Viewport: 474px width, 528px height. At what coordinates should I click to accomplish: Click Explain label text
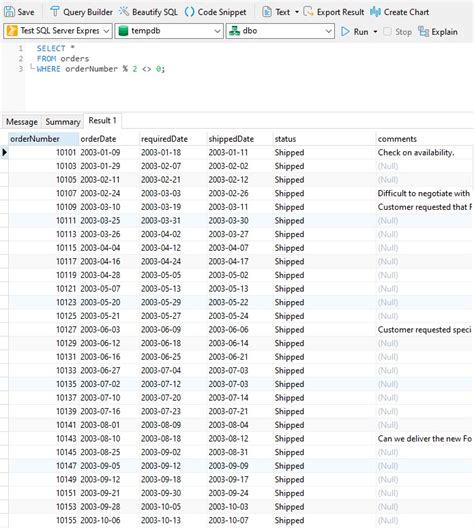click(x=444, y=32)
